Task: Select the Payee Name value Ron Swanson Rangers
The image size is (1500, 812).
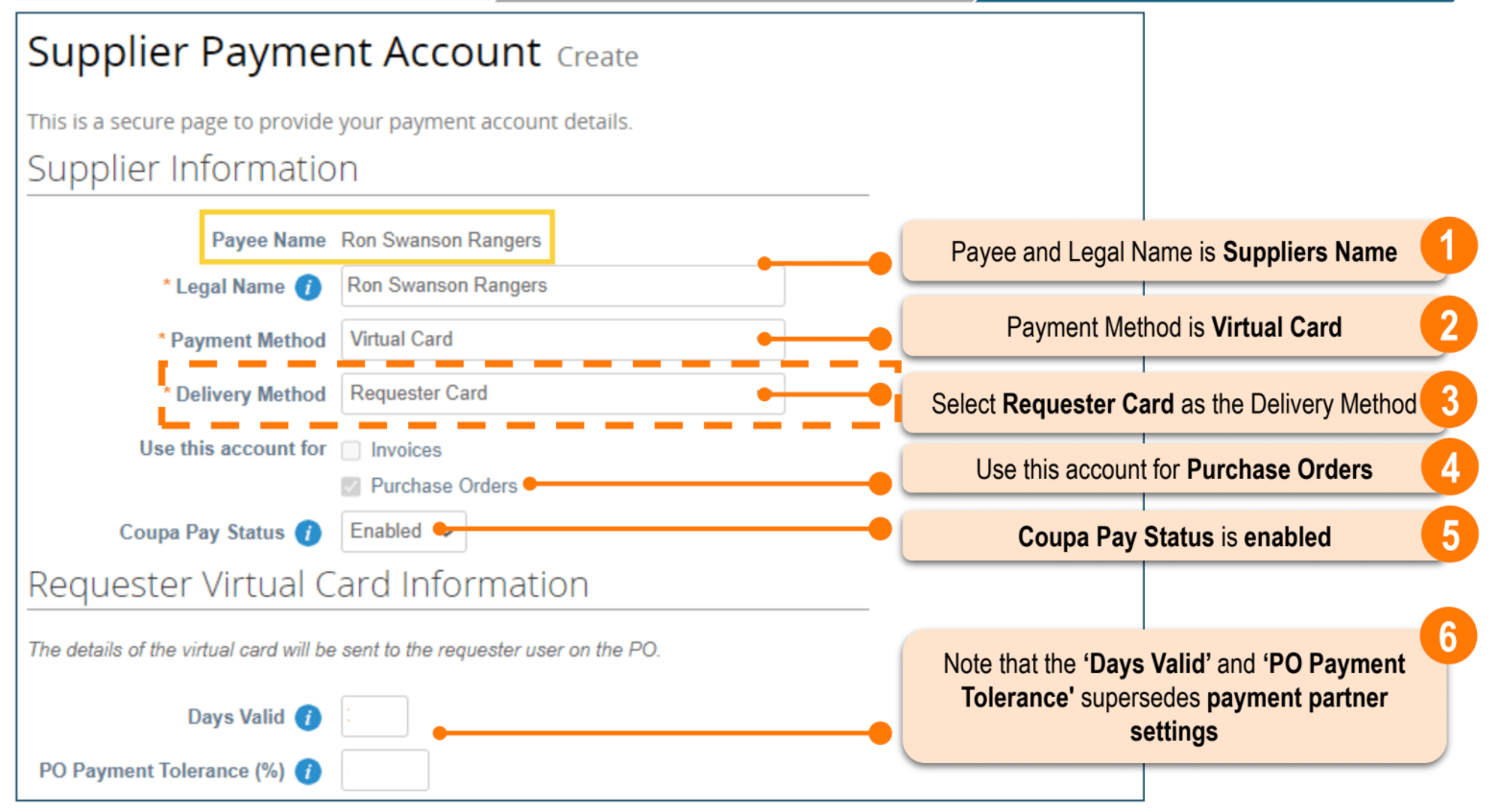Action: pos(441,240)
